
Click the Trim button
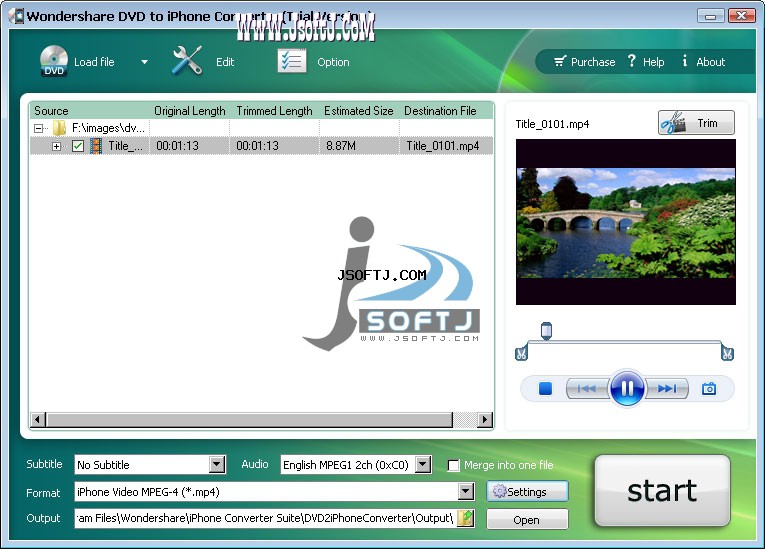coord(696,122)
